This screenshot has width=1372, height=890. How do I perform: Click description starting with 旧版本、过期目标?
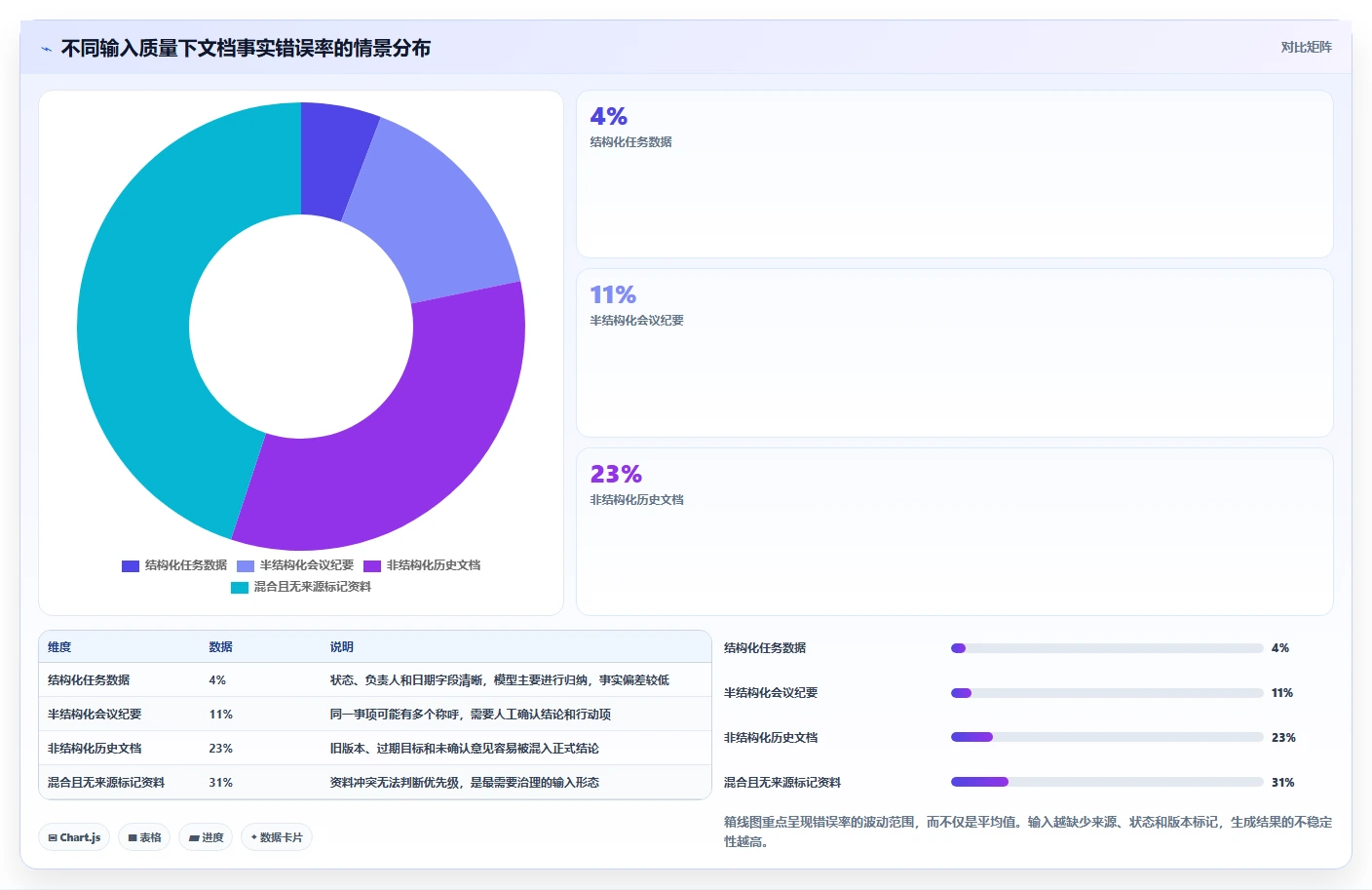(464, 749)
